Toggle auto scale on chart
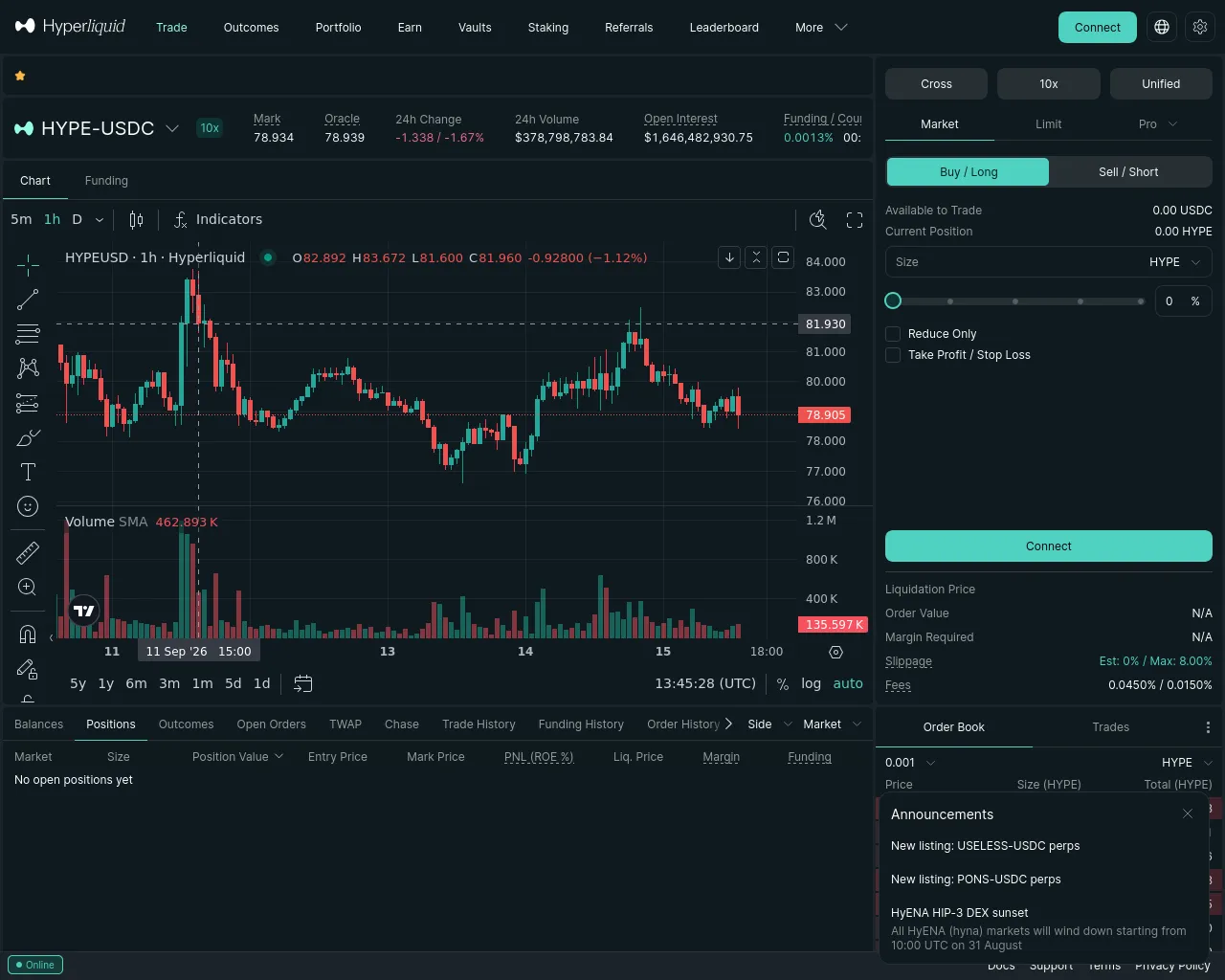Image resolution: width=1225 pixels, height=980 pixels. click(x=848, y=683)
